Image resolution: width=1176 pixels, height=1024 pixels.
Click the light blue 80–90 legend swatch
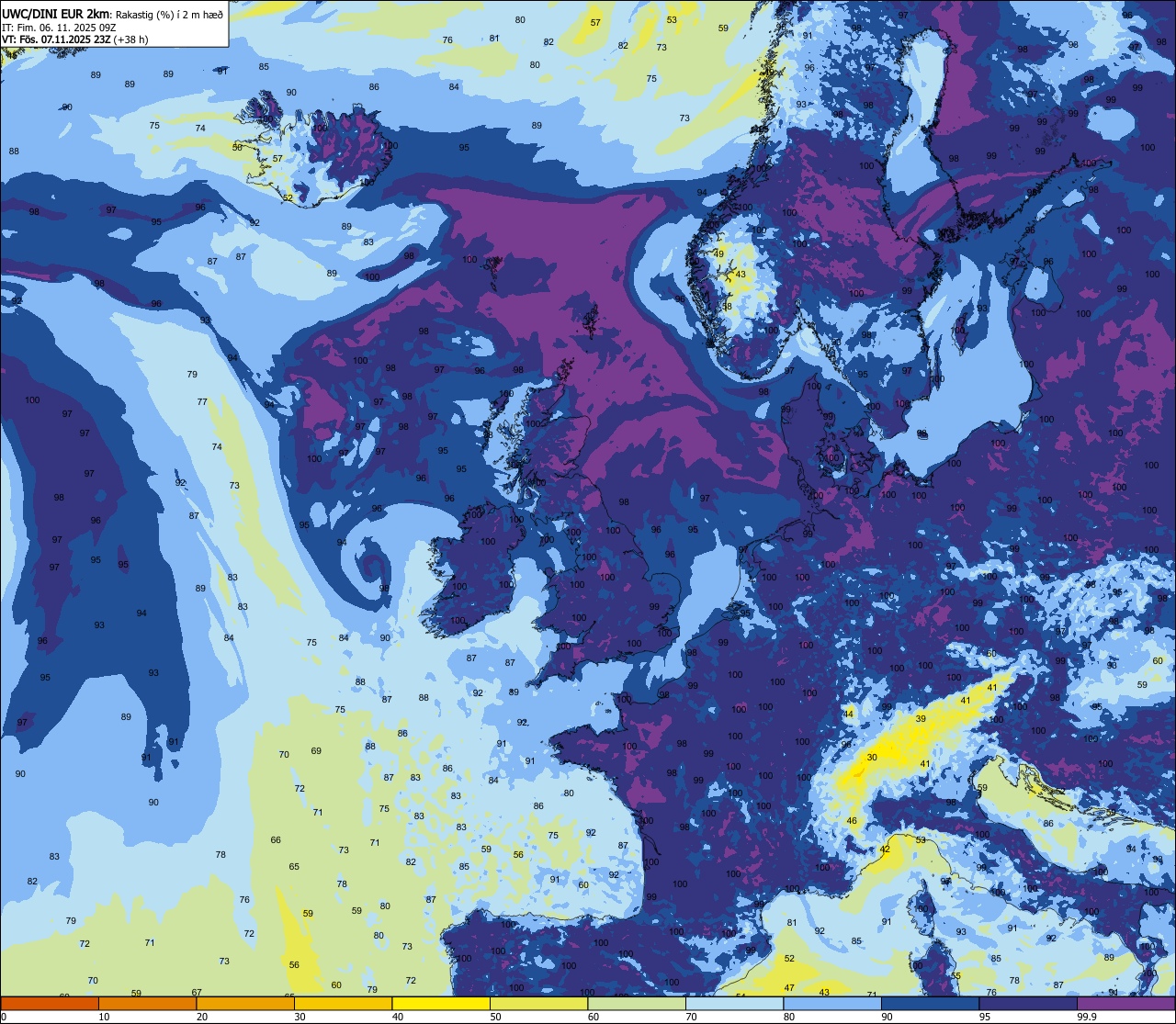832,1003
